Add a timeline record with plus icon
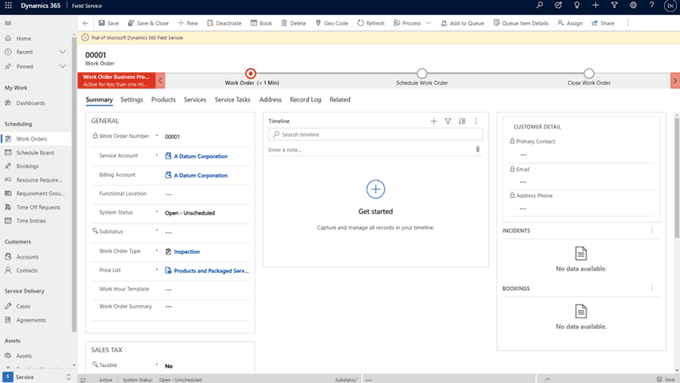 434,121
